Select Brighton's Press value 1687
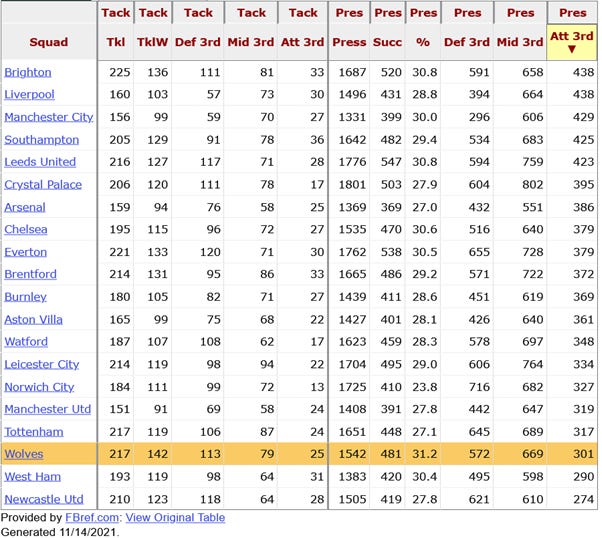The height and width of the screenshot is (538, 602). click(352, 73)
